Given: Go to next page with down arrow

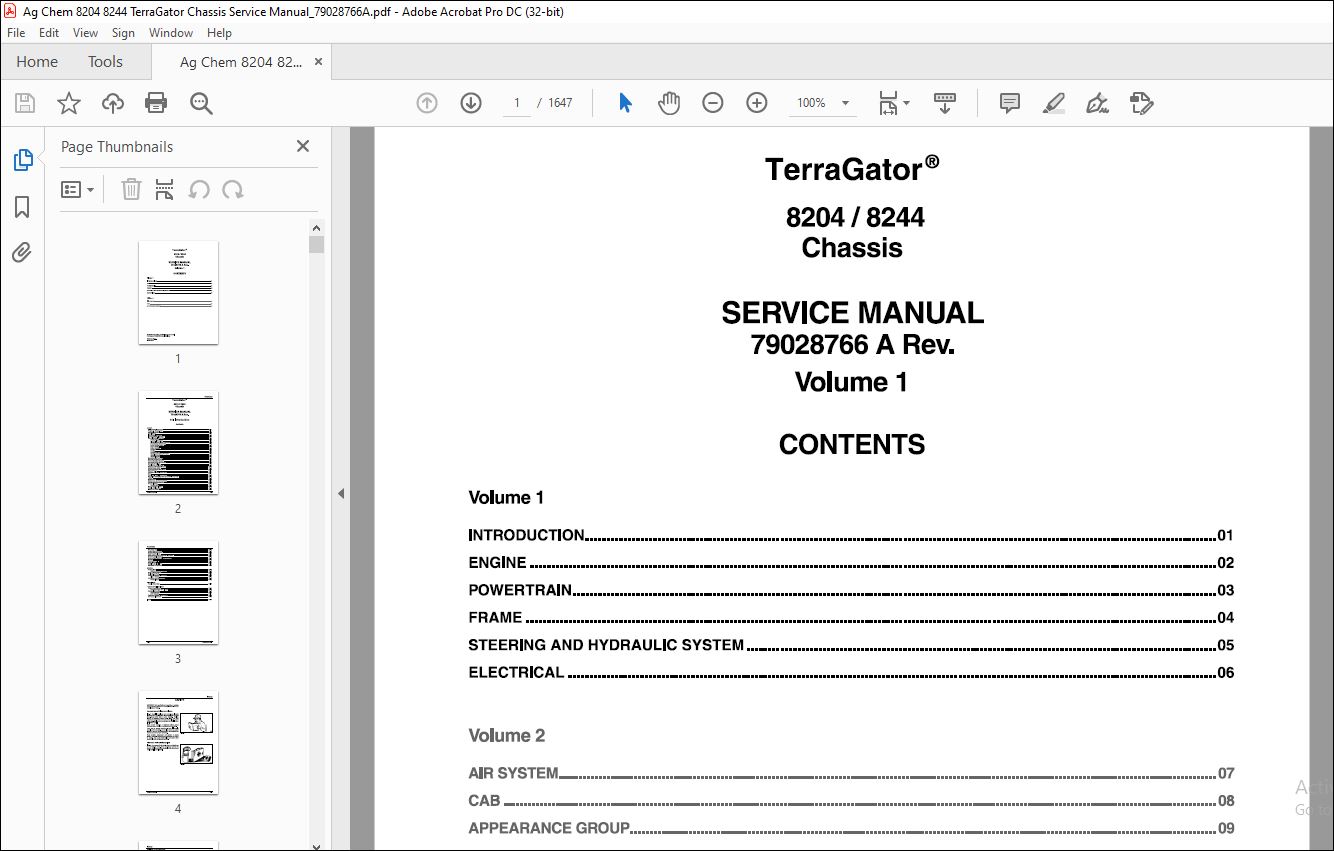Looking at the screenshot, I should point(471,103).
